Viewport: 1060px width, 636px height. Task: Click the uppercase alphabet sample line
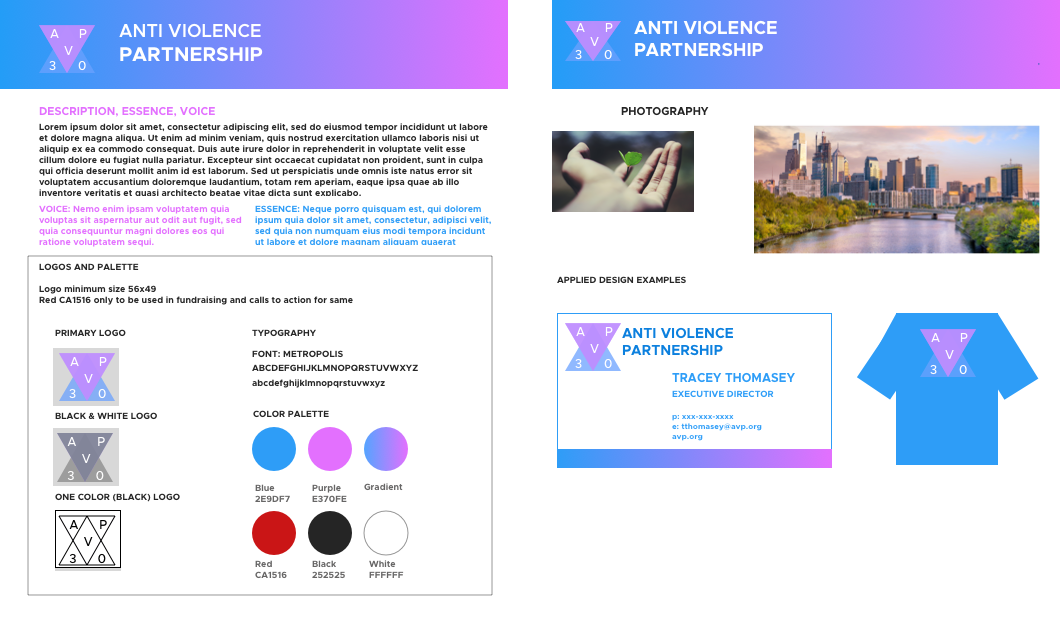click(335, 368)
